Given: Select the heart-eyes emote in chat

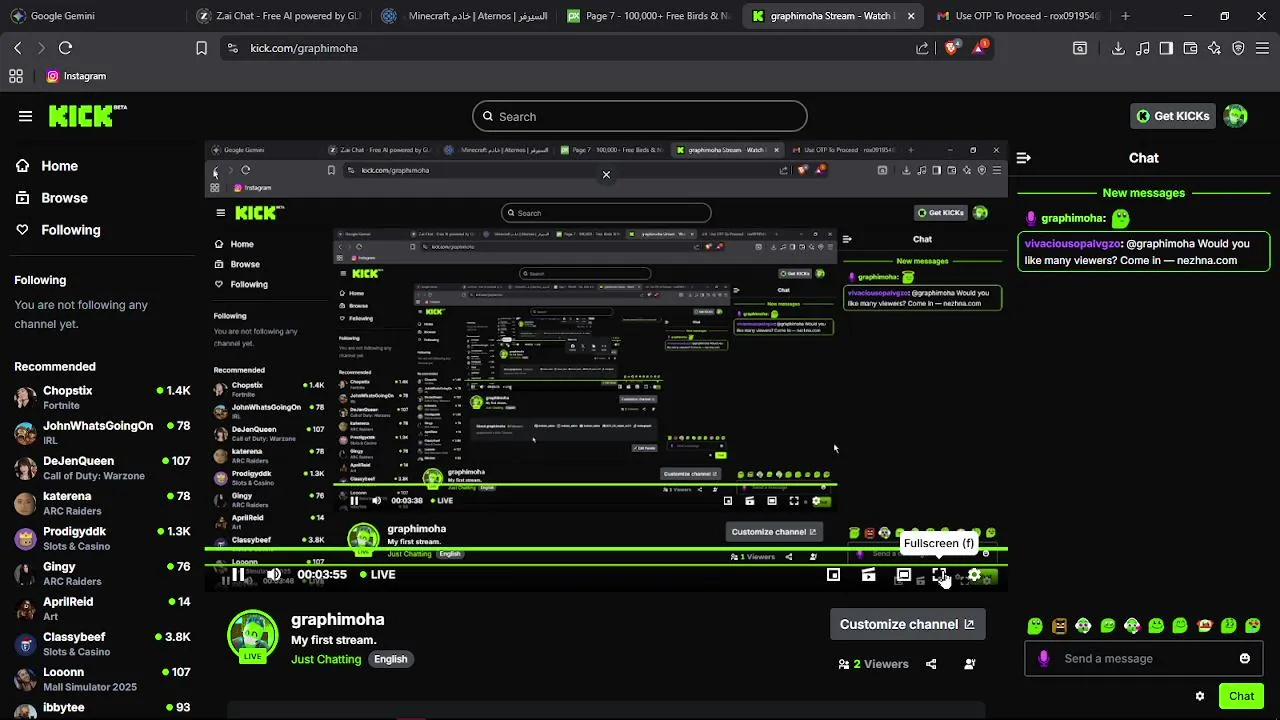Looking at the screenshot, I should [1253, 626].
